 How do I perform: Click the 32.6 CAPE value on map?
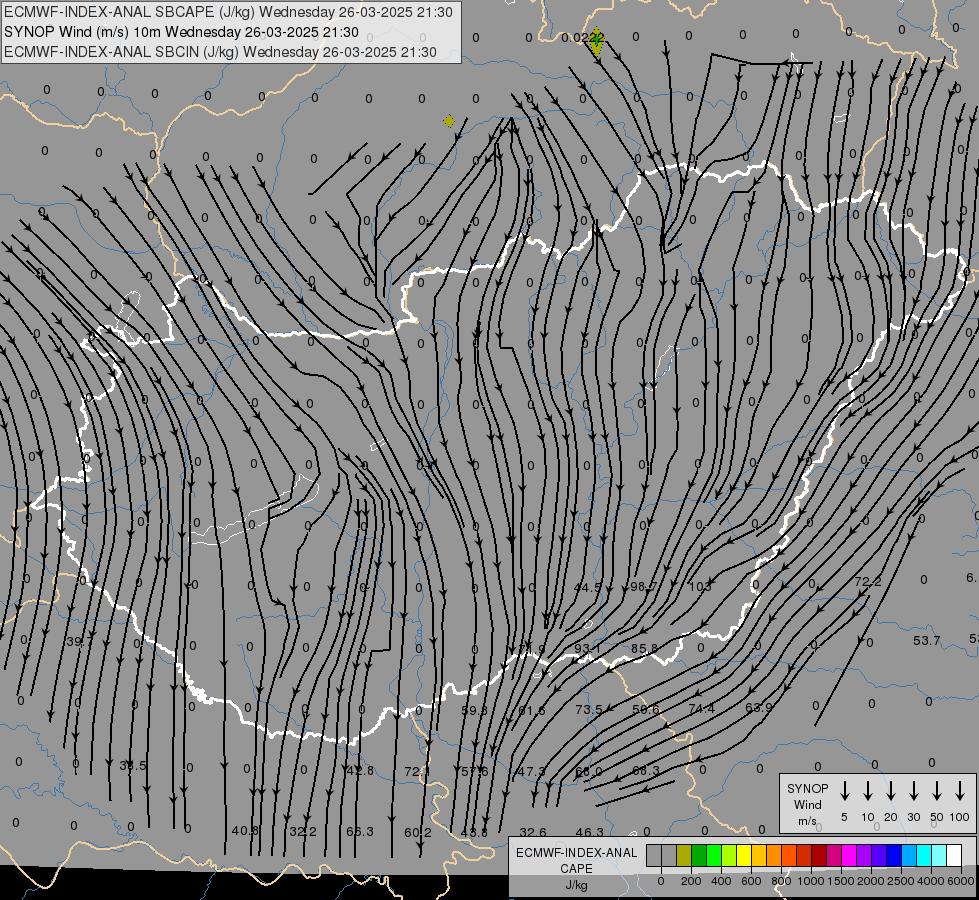533,832
